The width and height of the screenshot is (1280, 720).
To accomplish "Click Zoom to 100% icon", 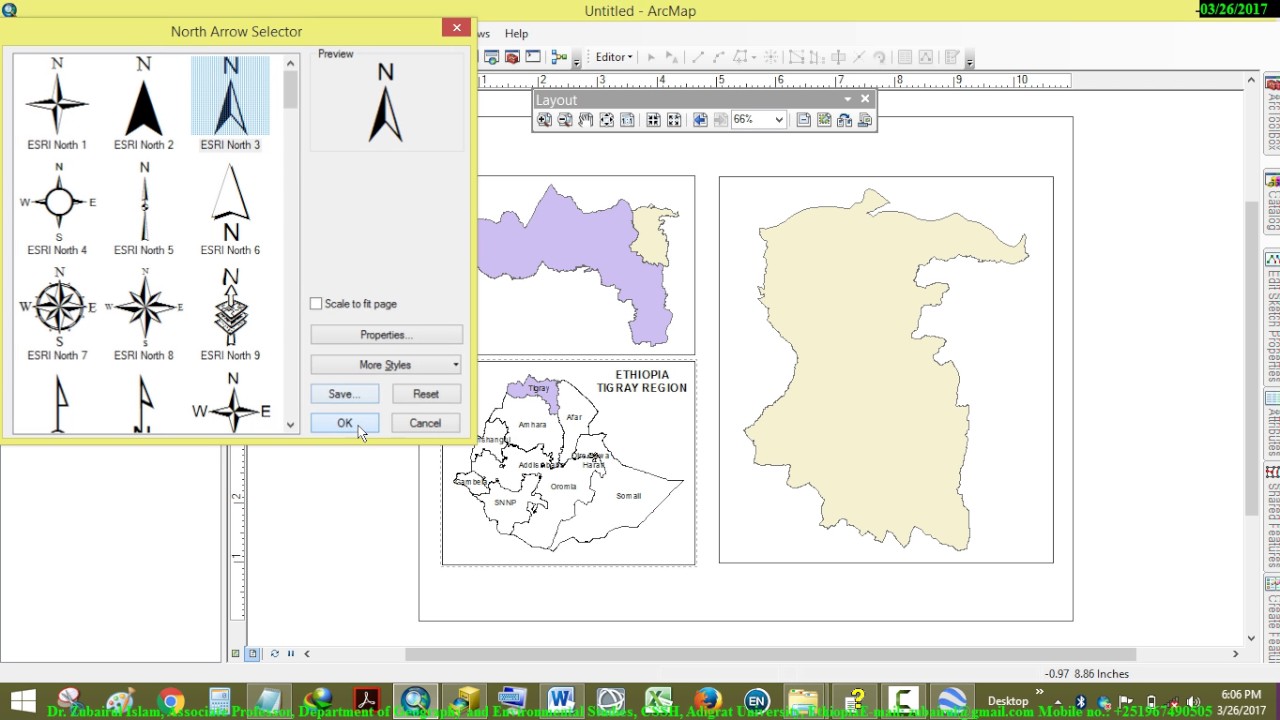I will 627,120.
